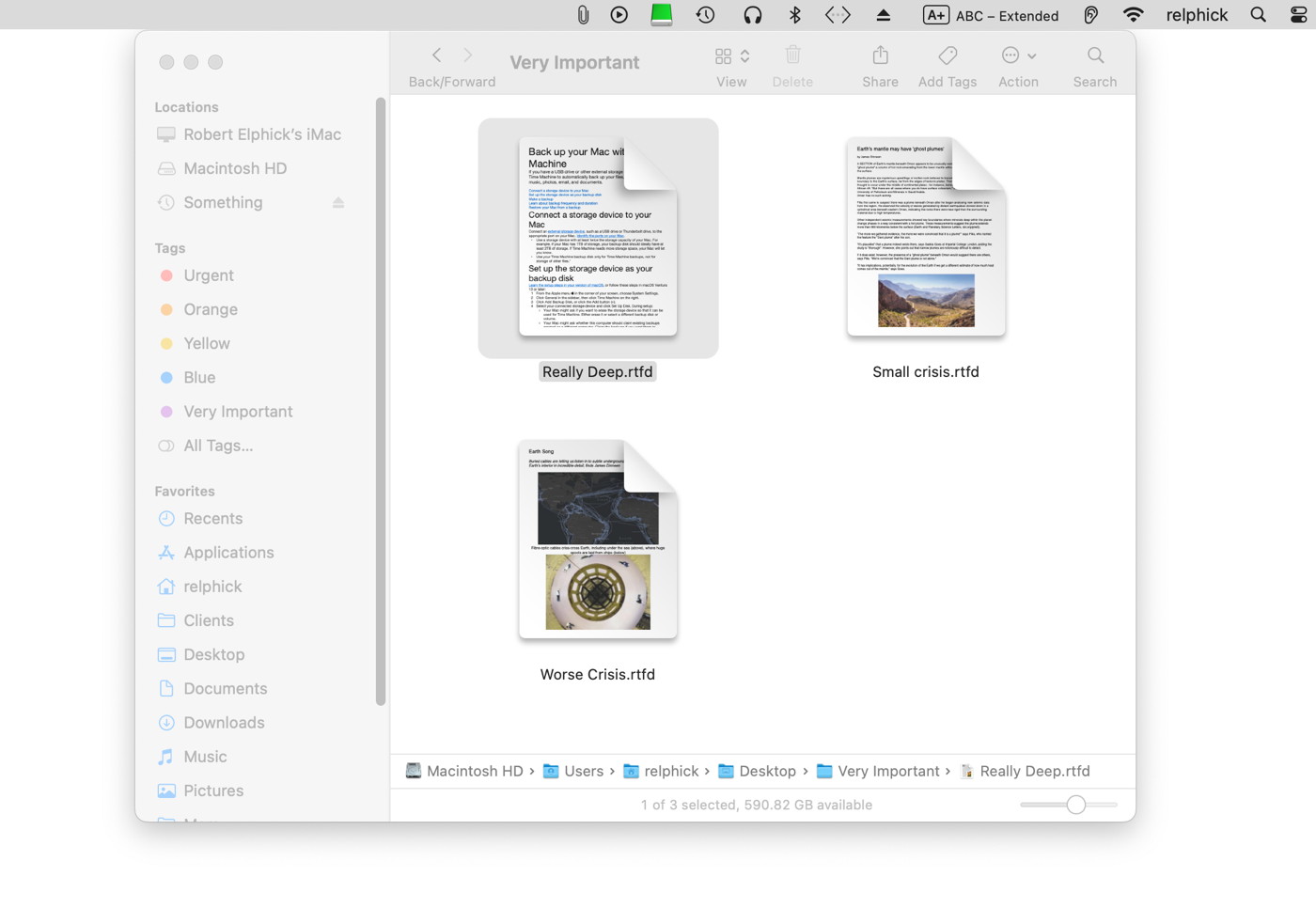Viewport: 1316px width, 924px height.
Task: Open Time Machine menu bar icon
Action: pyautogui.click(x=705, y=15)
